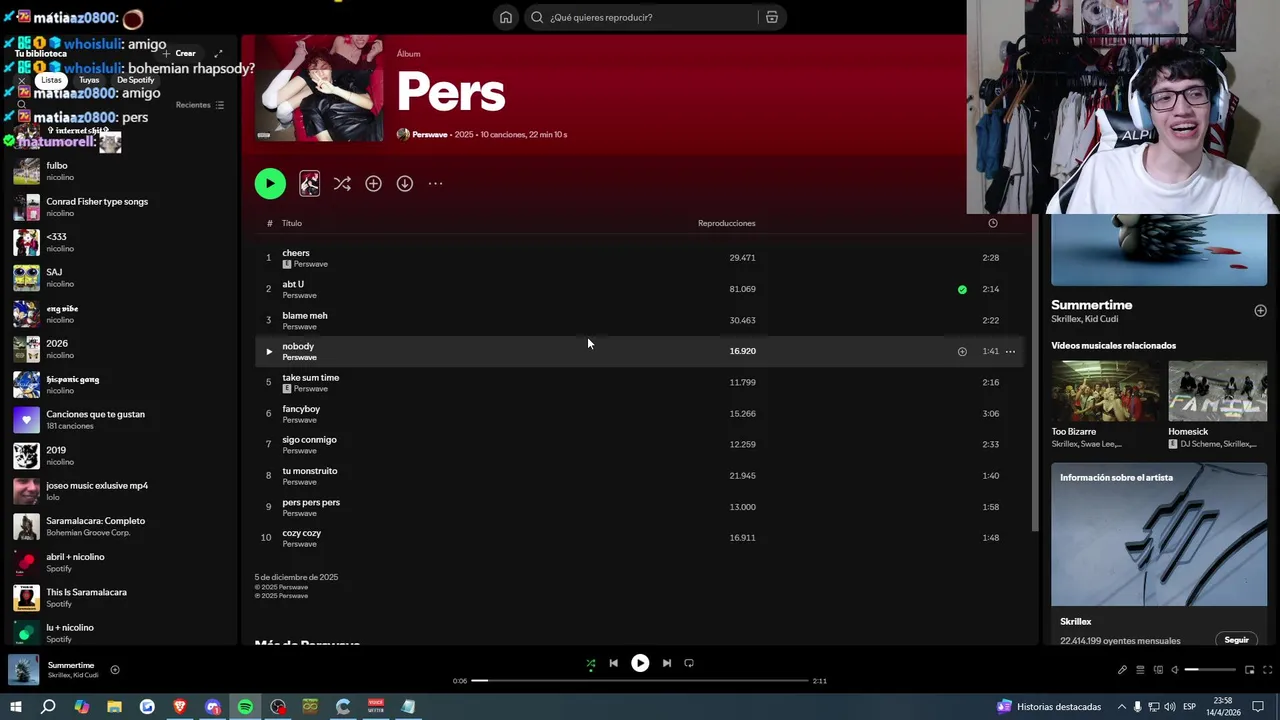Open Saramalacara: Completo playlist
This screenshot has width=1280, height=720.
[120, 527]
